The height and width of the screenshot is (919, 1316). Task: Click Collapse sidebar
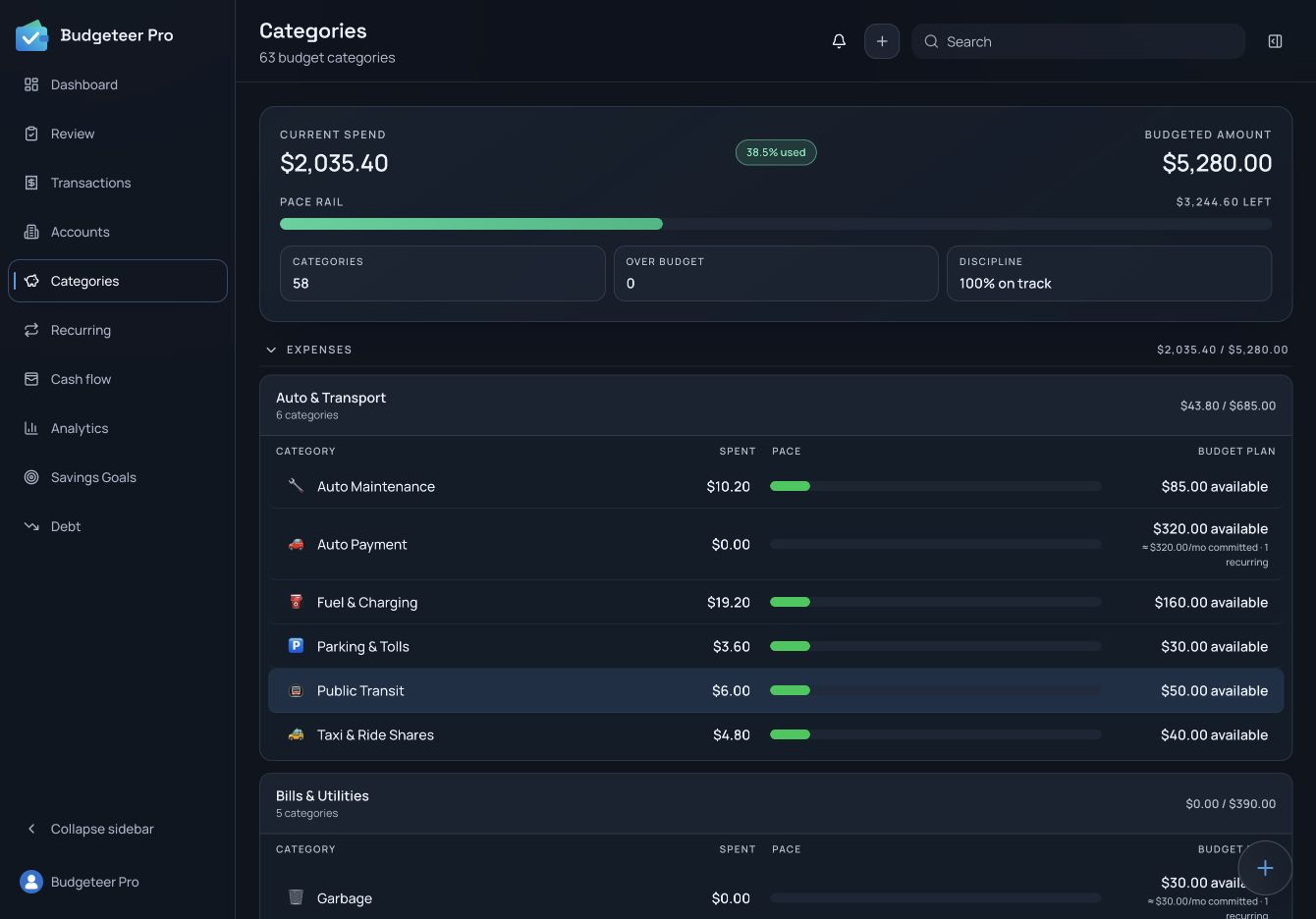tap(118, 829)
